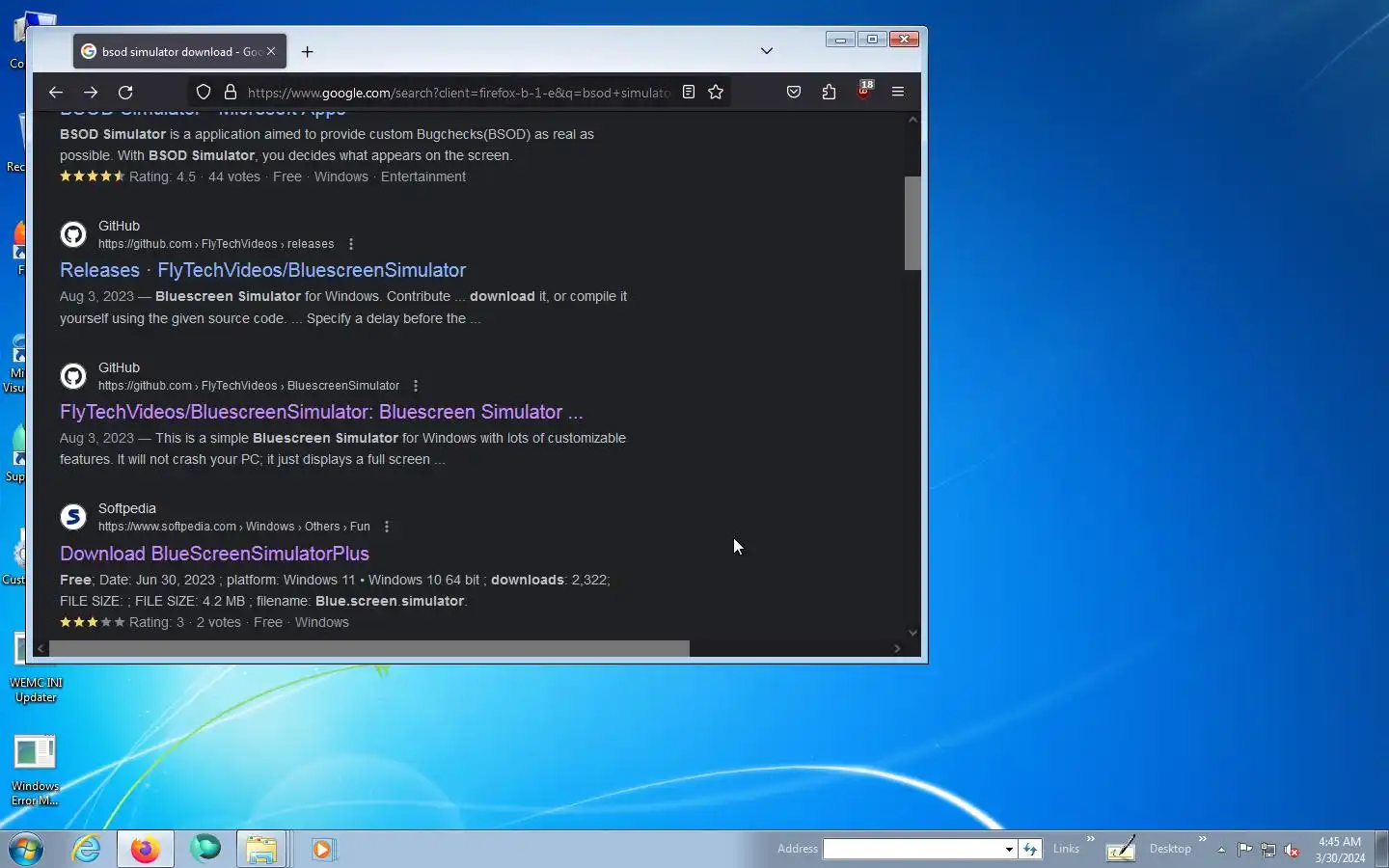Screen dimensions: 1389x868
Task: Click scroll-down arrow of vertical scrollbar
Action: pyautogui.click(x=912, y=633)
